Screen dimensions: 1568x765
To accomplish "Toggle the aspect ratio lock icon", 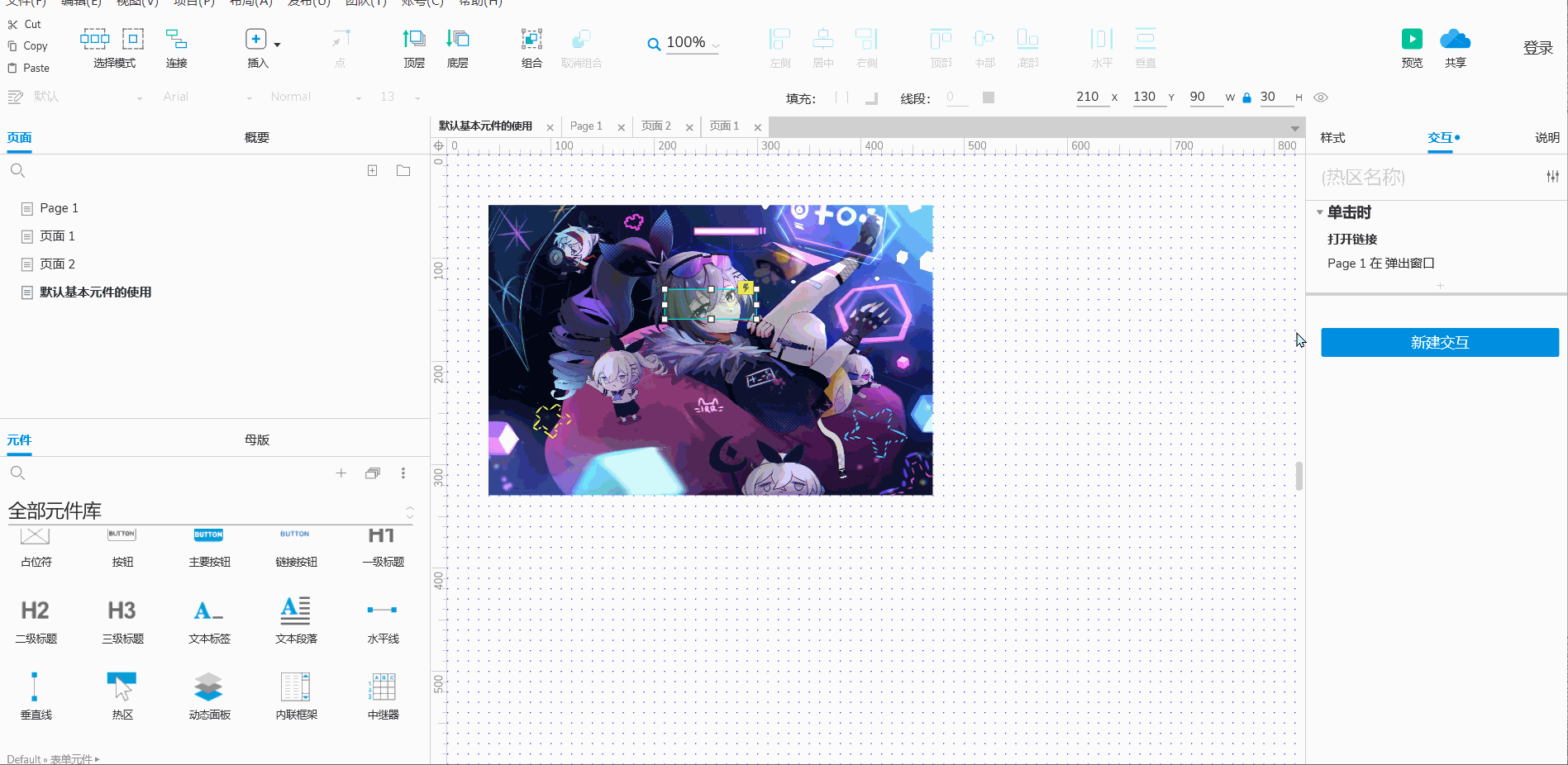I will coord(1246,97).
